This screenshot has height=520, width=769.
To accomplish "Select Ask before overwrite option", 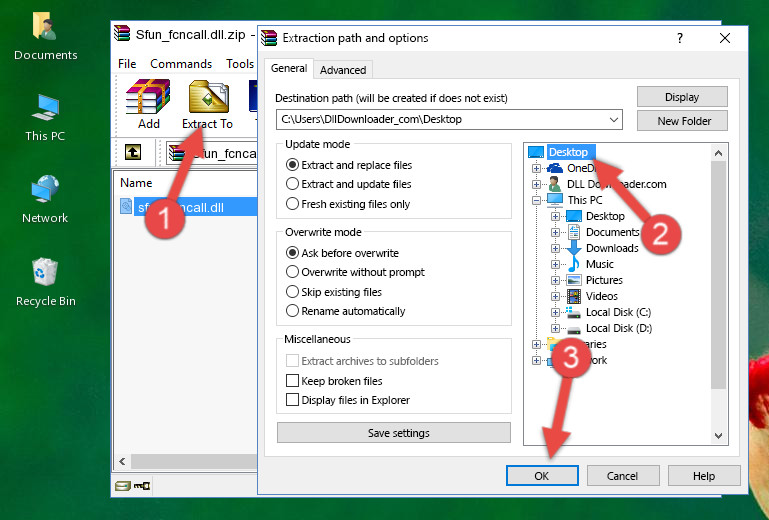I will [x=292, y=253].
